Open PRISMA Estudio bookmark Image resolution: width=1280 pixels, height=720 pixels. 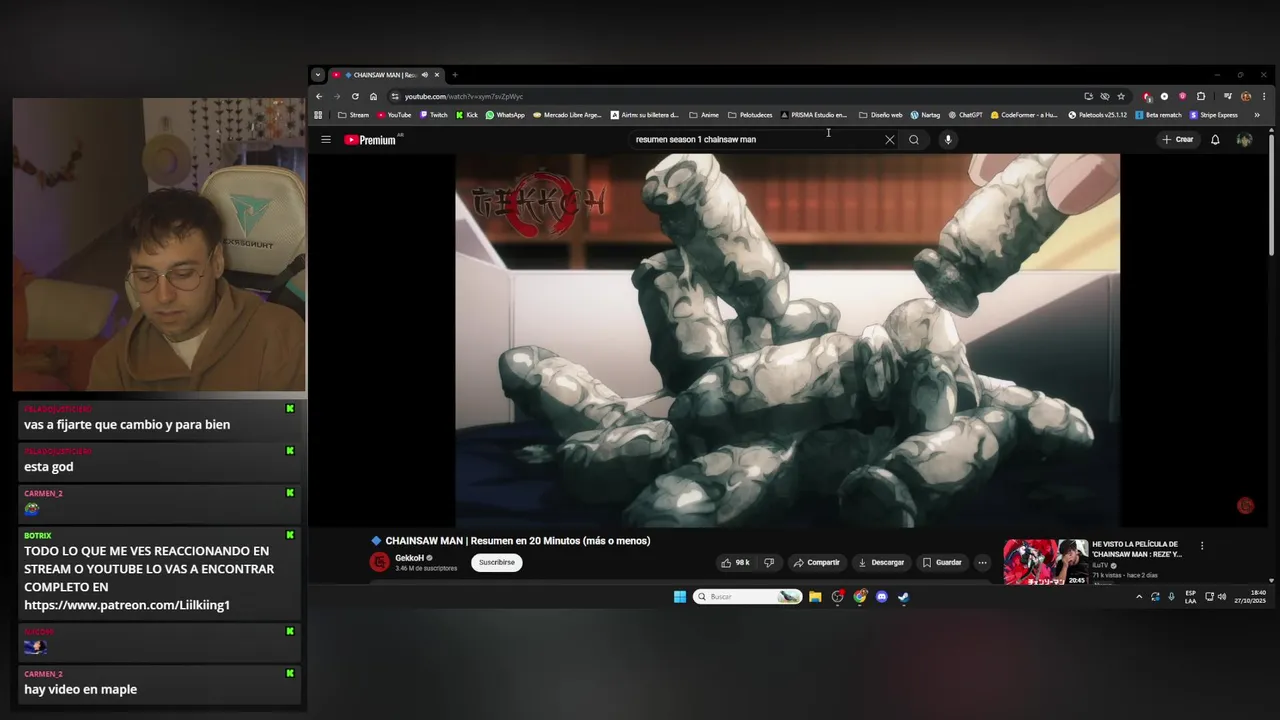(x=813, y=115)
